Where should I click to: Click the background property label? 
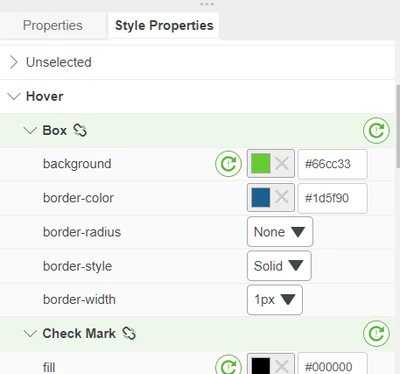(x=77, y=164)
